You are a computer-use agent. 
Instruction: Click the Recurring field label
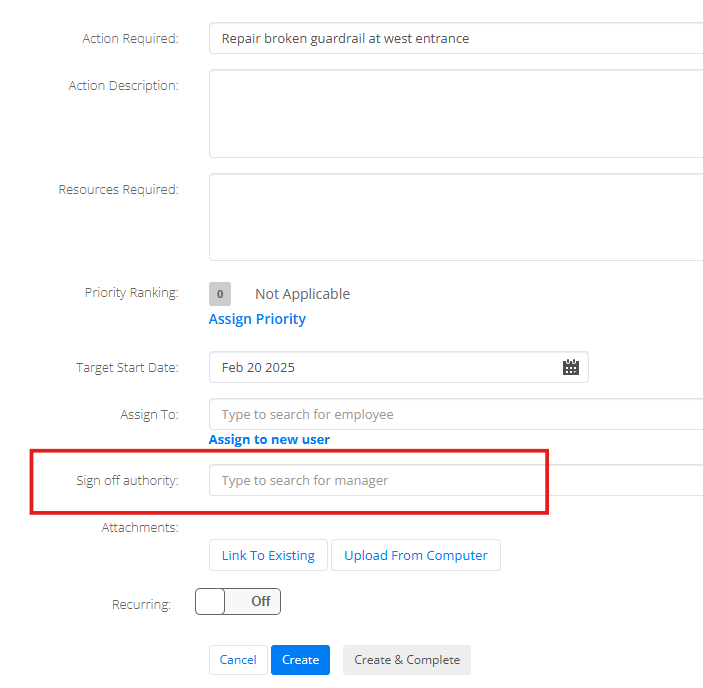pos(141,604)
